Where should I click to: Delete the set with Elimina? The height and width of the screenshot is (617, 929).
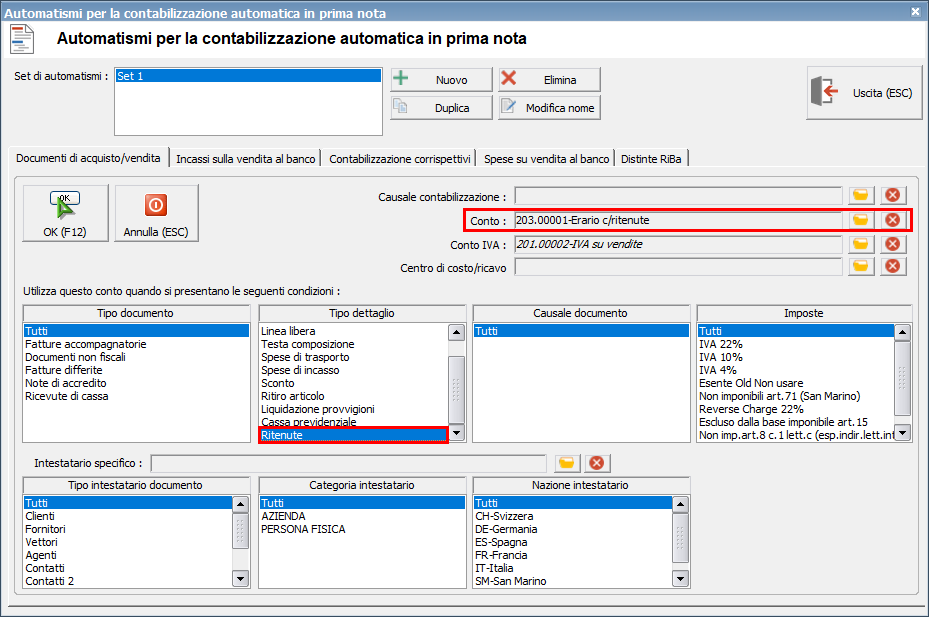[x=549, y=79]
